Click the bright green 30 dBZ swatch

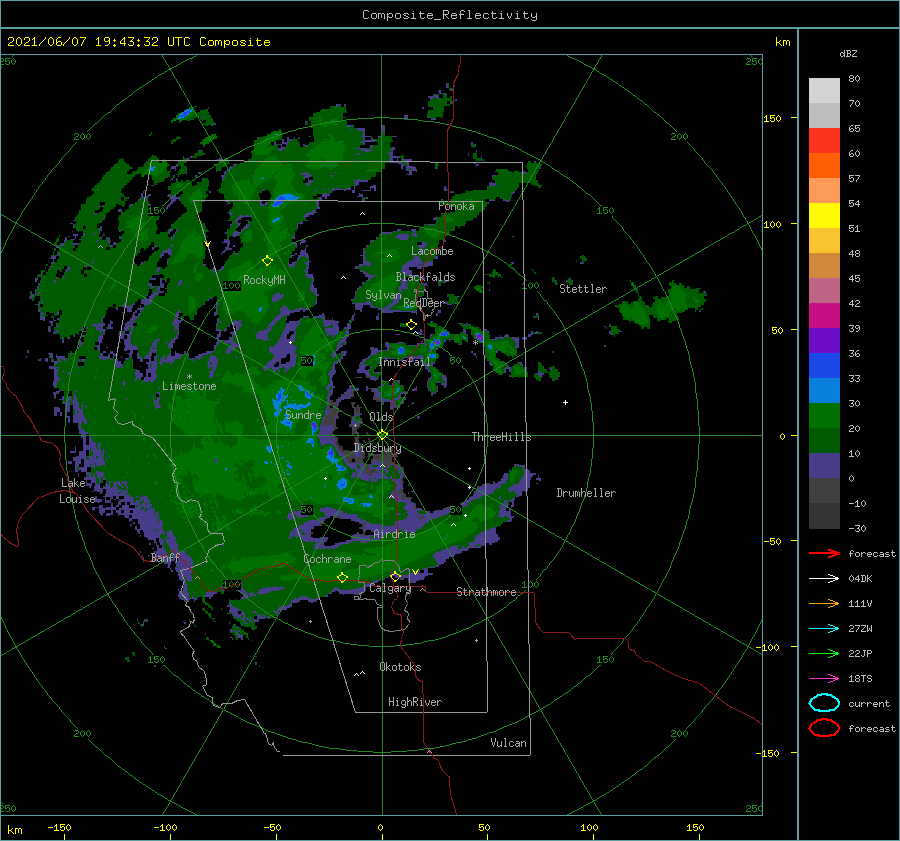[x=824, y=415]
